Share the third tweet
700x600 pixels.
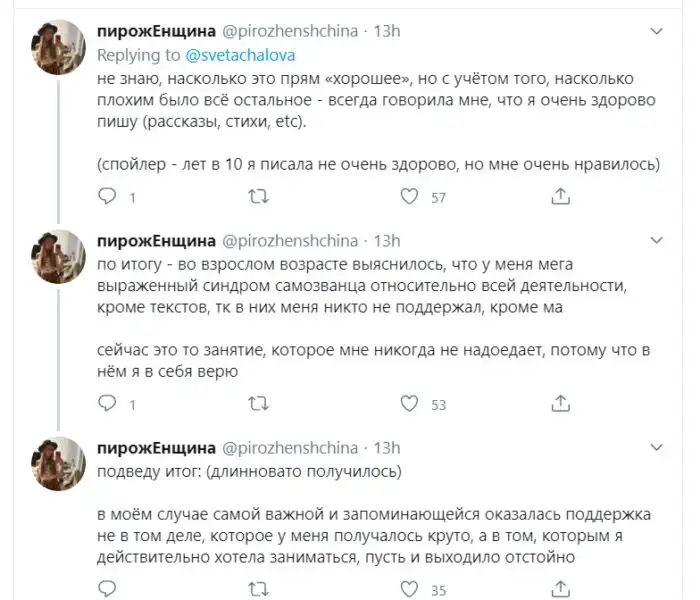pyautogui.click(x=561, y=589)
